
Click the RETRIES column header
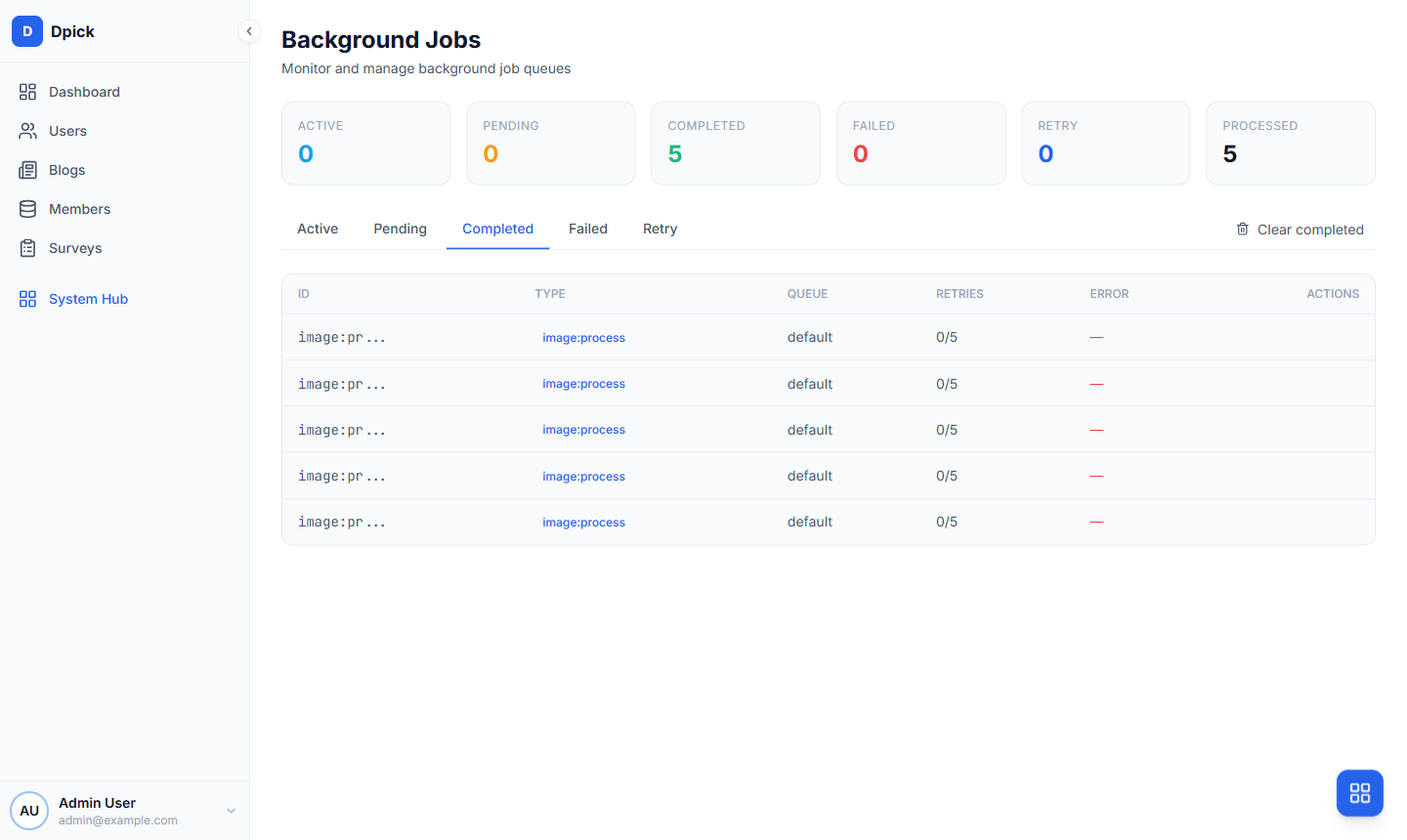pyautogui.click(x=959, y=294)
